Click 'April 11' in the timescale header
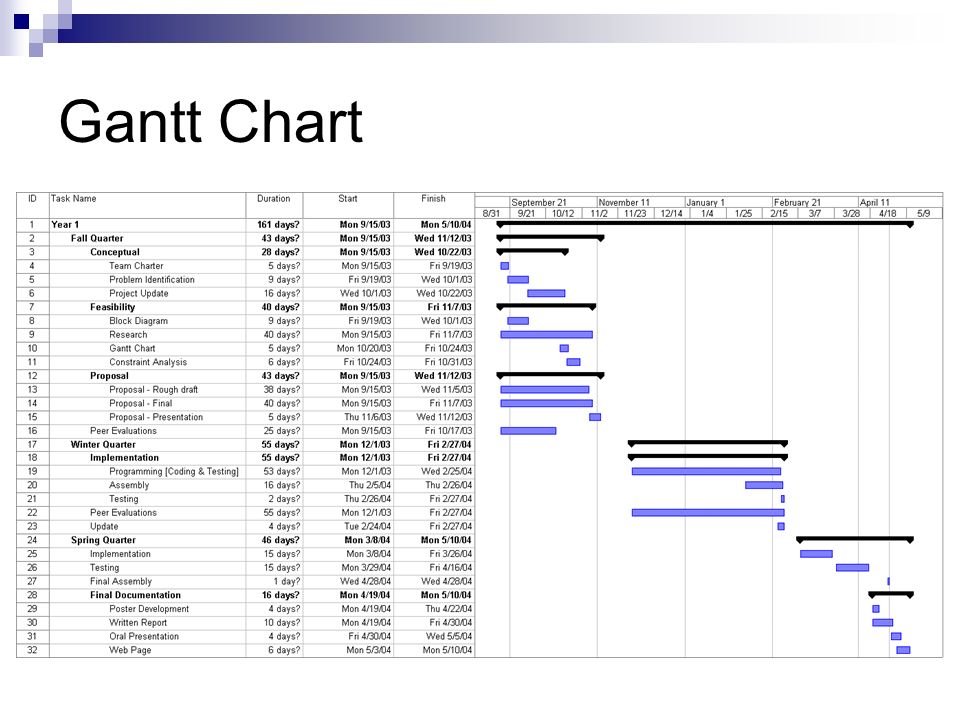 tap(874, 202)
